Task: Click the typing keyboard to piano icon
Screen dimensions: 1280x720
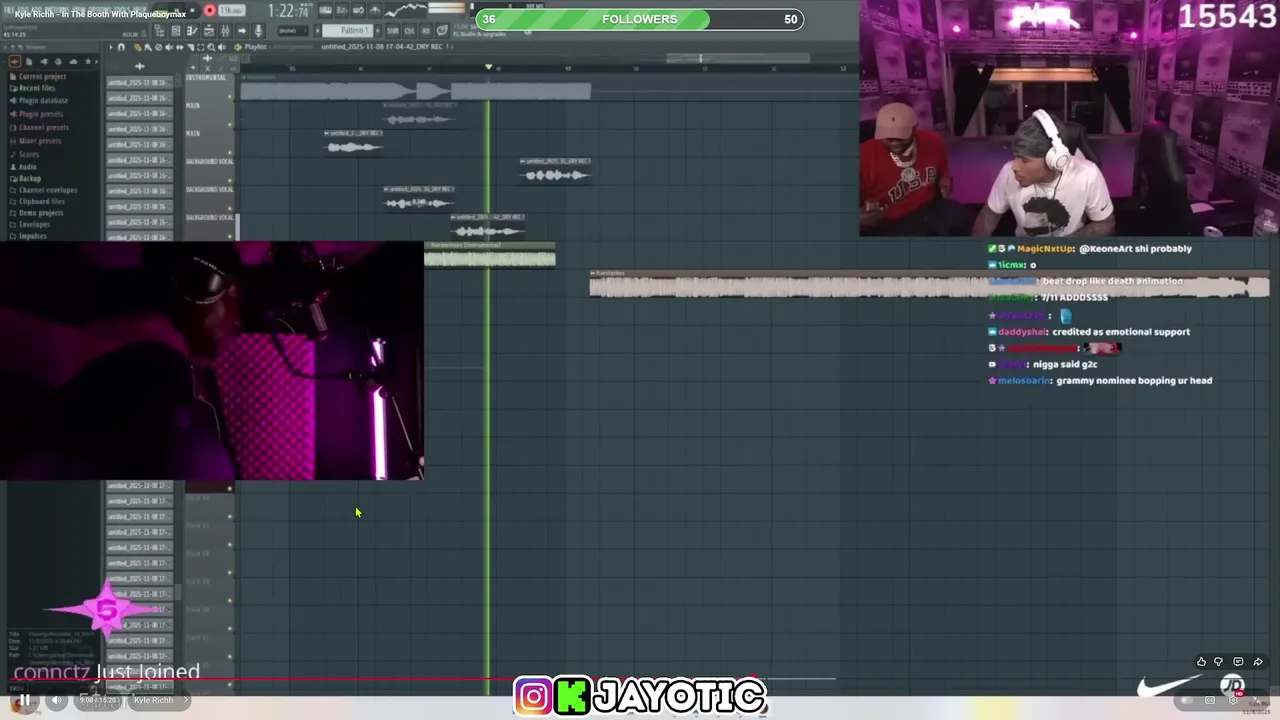Action: point(325,10)
